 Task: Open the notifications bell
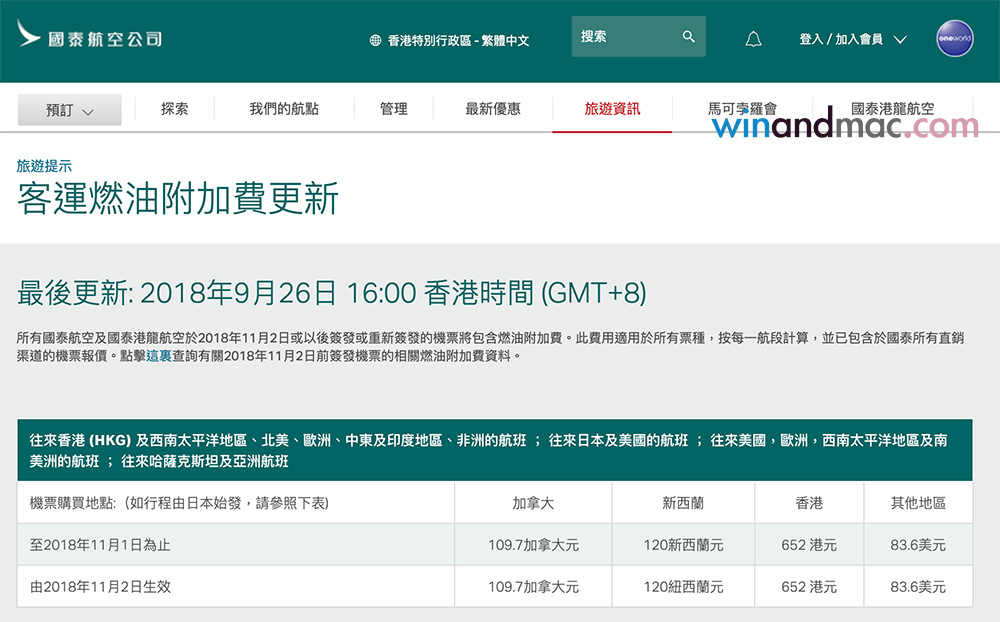753,40
